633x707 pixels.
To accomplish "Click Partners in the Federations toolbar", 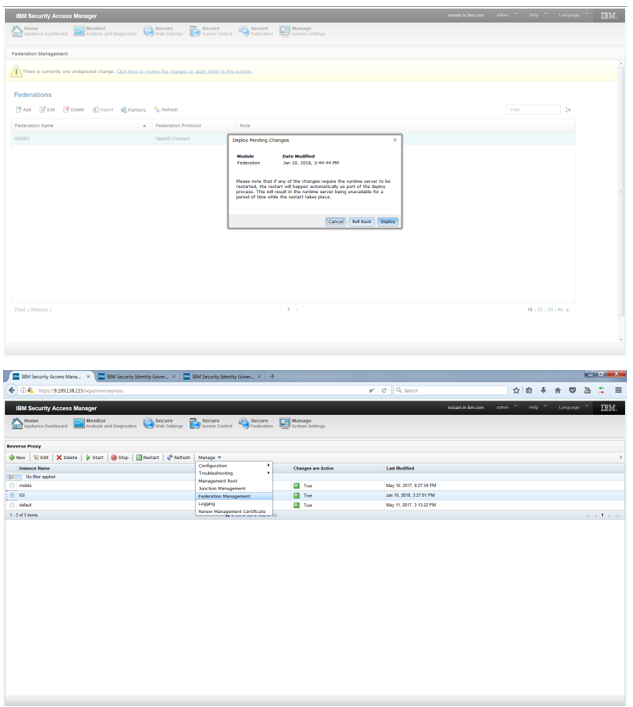I will click(133, 110).
